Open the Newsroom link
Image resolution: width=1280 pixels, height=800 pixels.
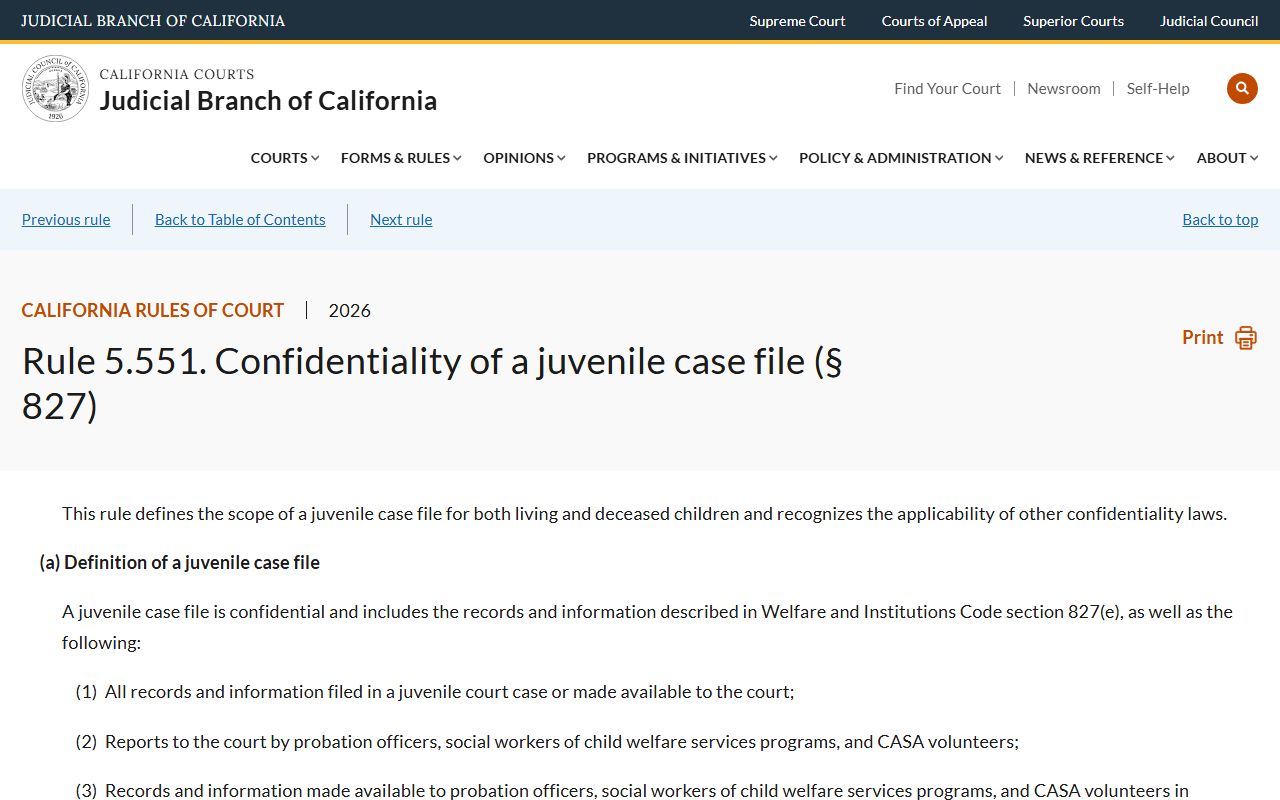(1064, 89)
